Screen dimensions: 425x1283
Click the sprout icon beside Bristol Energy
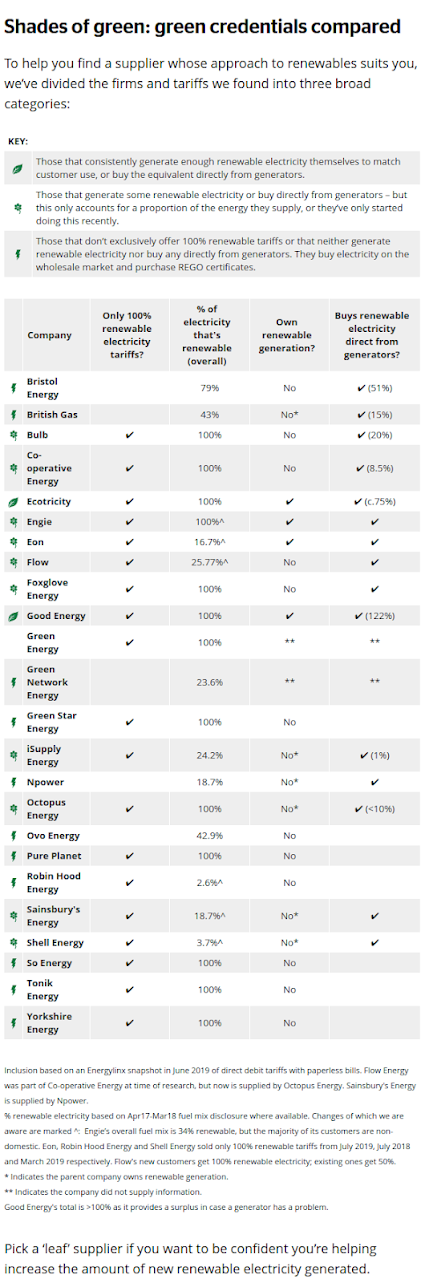14,389
